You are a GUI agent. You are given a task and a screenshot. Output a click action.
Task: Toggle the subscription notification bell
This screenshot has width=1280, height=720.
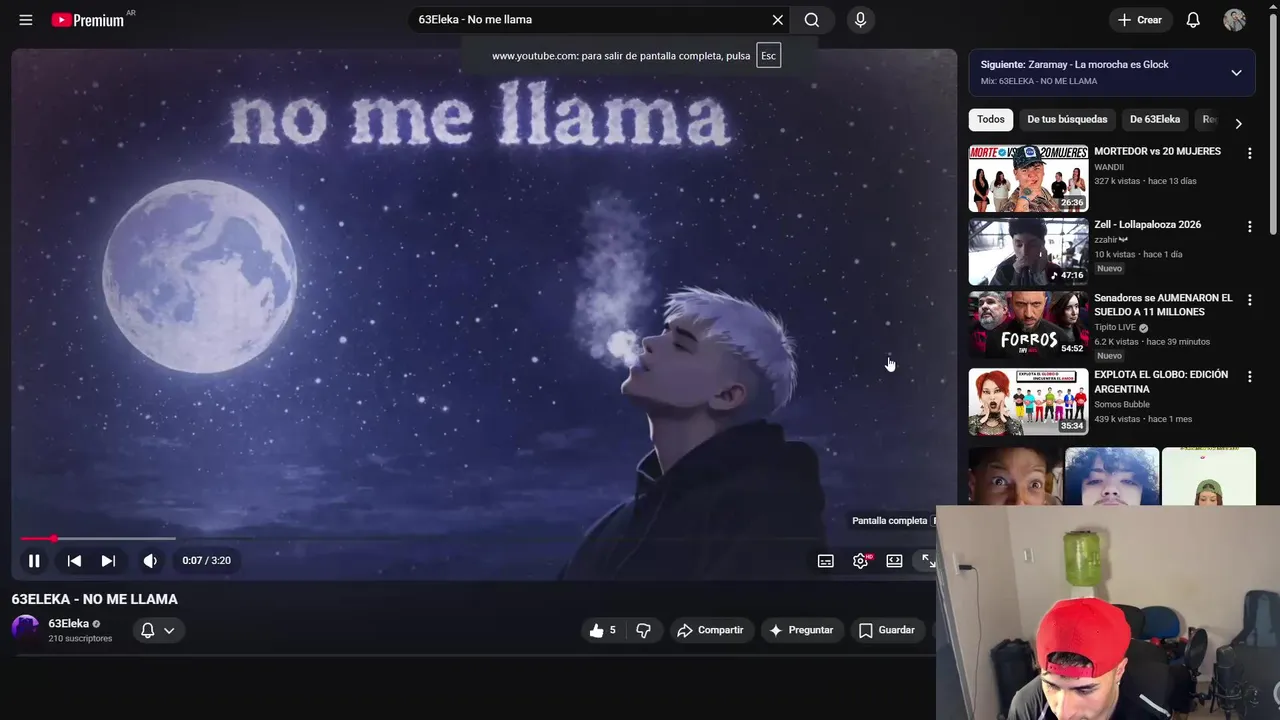coord(147,630)
